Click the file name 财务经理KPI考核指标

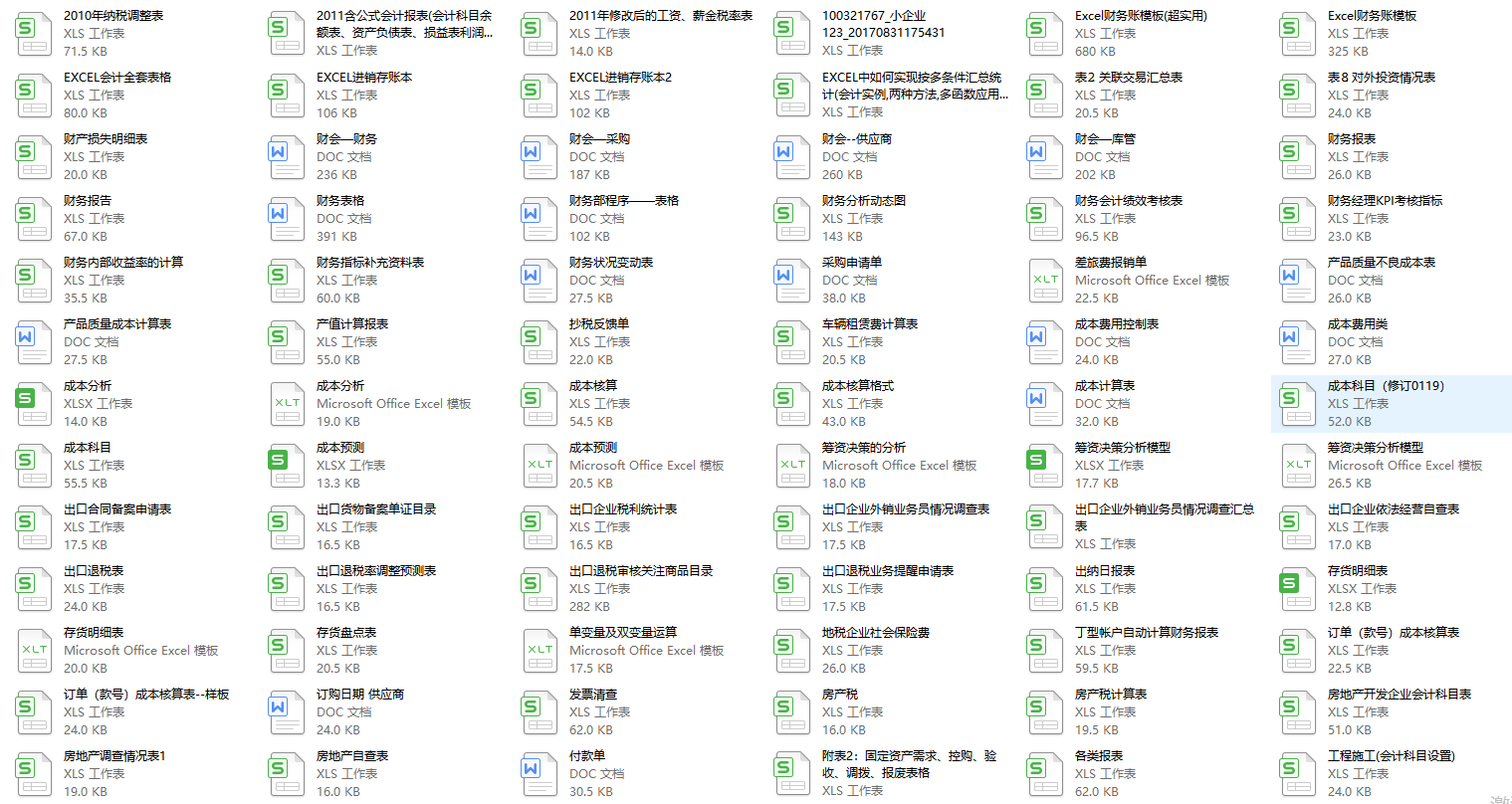coord(1385,201)
